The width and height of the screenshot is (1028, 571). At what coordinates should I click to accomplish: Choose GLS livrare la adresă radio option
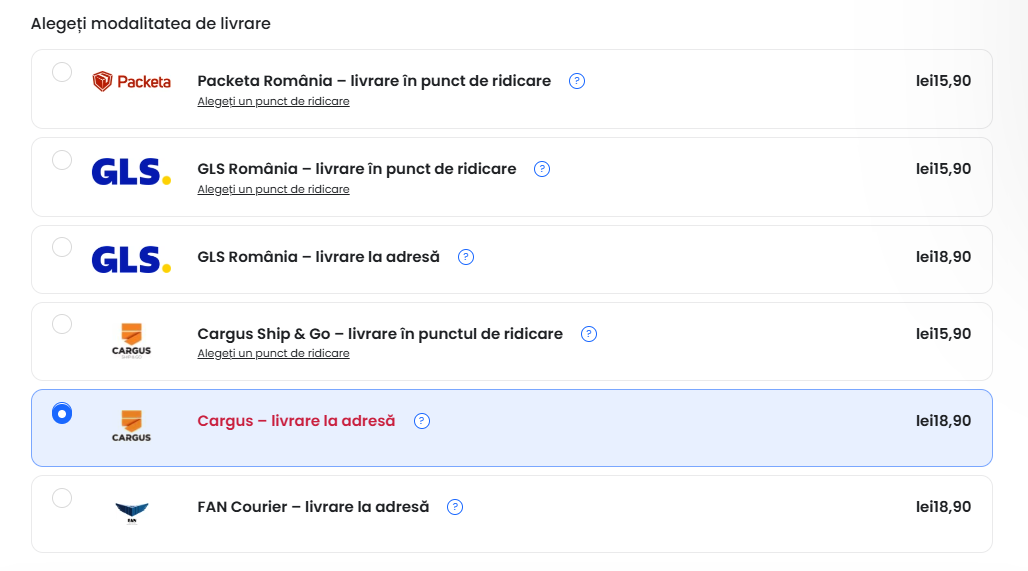62,247
